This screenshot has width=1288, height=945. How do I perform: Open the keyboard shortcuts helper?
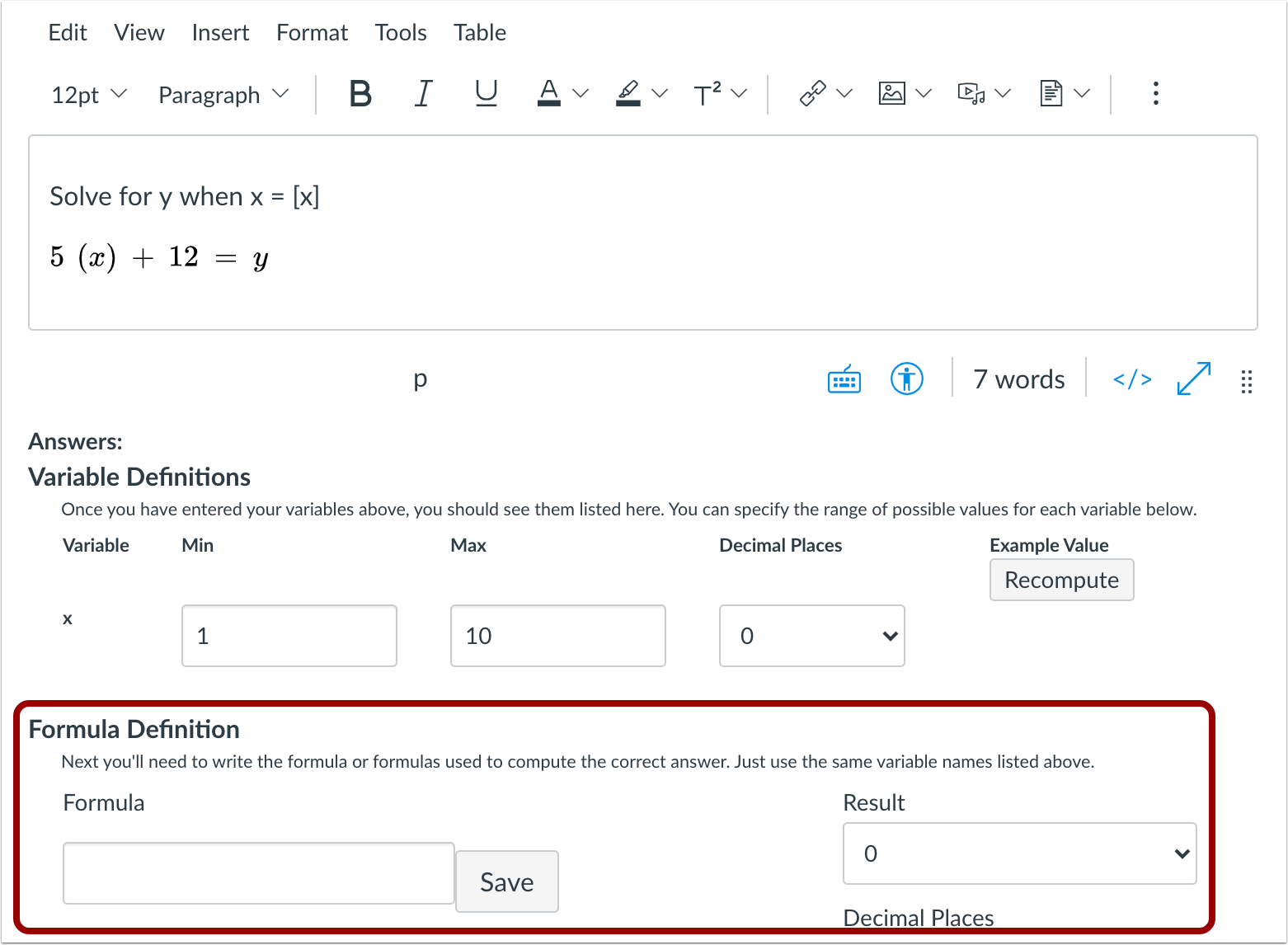843,379
